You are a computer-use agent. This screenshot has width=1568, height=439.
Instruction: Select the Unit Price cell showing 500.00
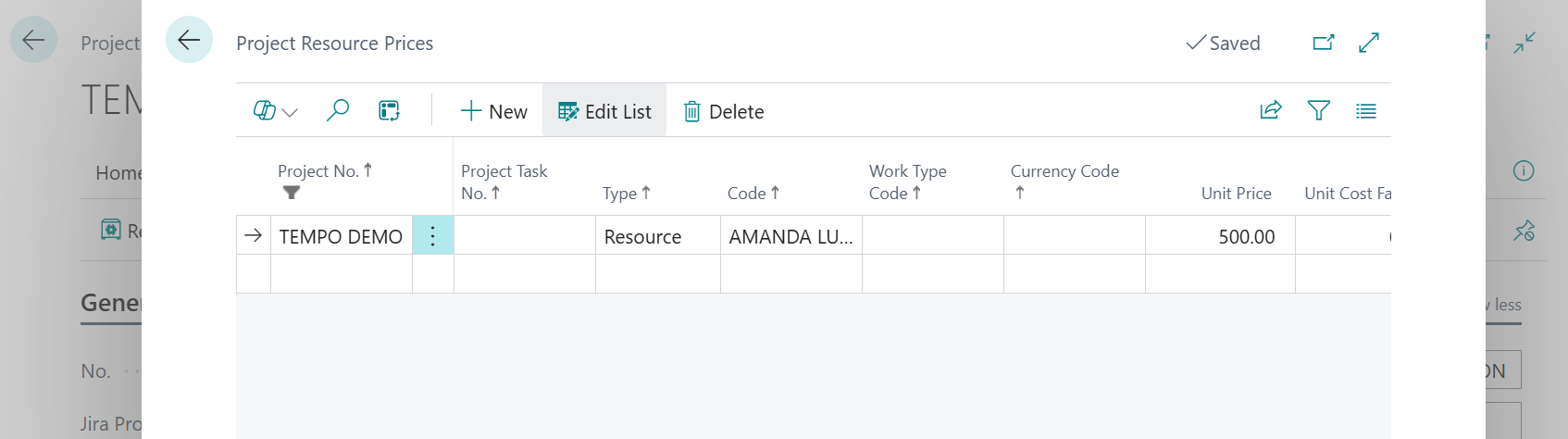(1220, 236)
